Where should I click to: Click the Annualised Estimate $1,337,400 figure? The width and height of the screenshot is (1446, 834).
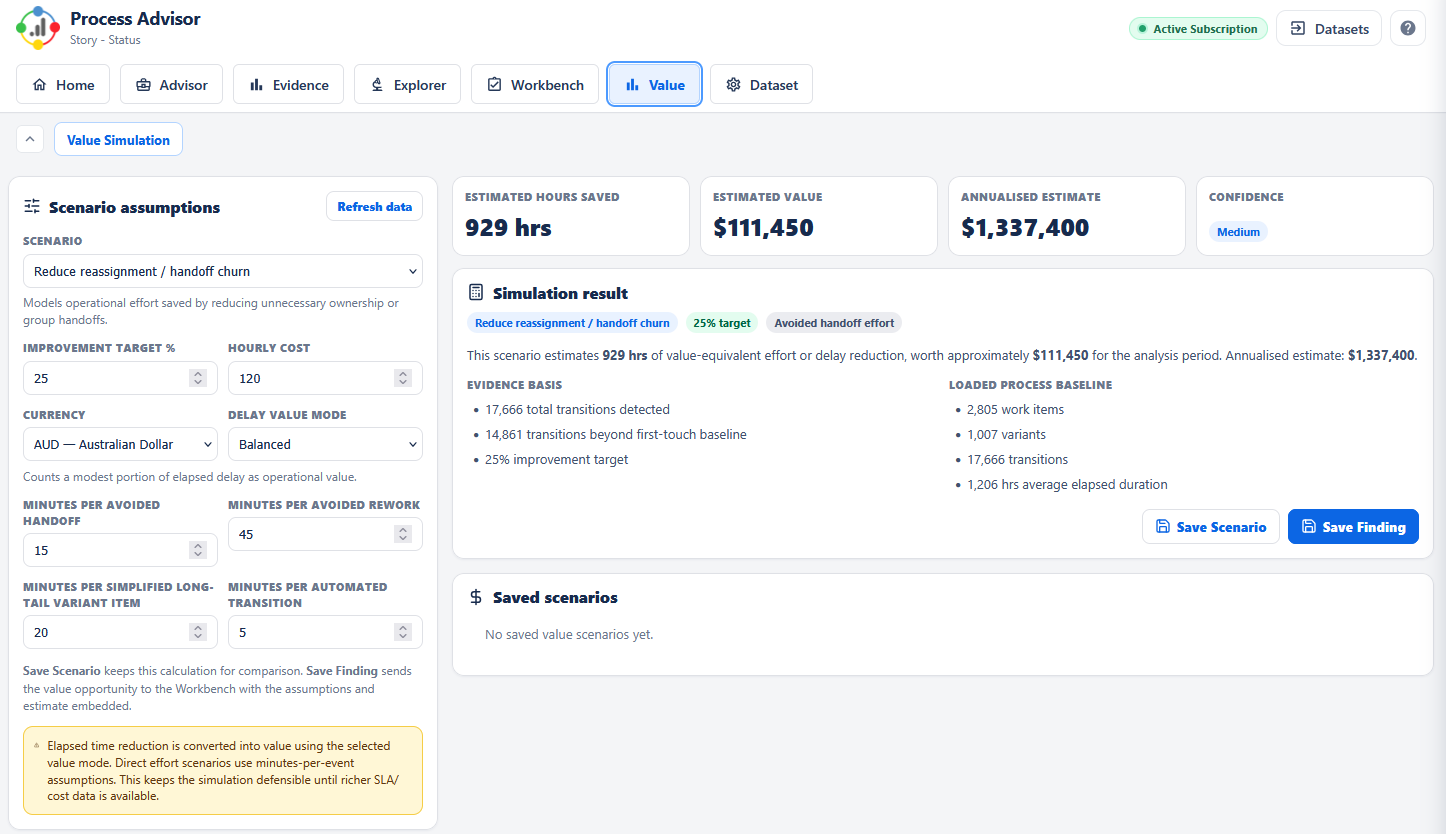pyautogui.click(x=1025, y=228)
